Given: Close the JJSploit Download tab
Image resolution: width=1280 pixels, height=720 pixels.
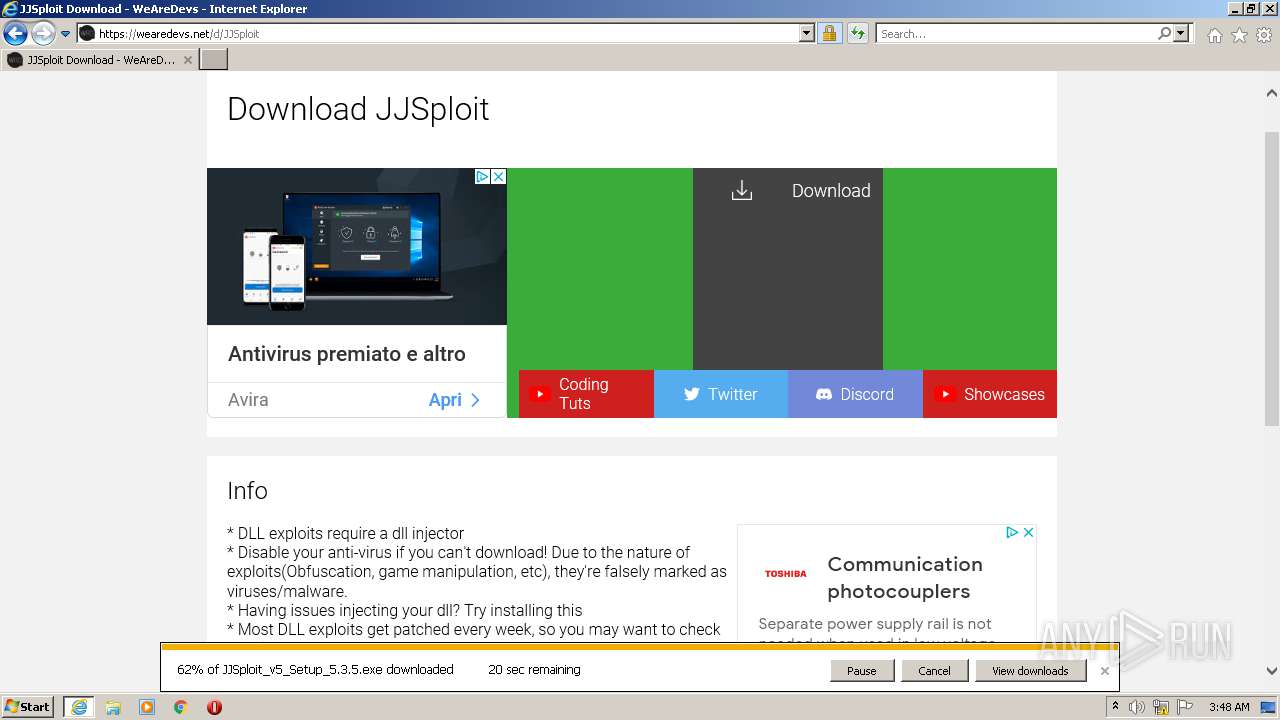Looking at the screenshot, I should click(187, 60).
